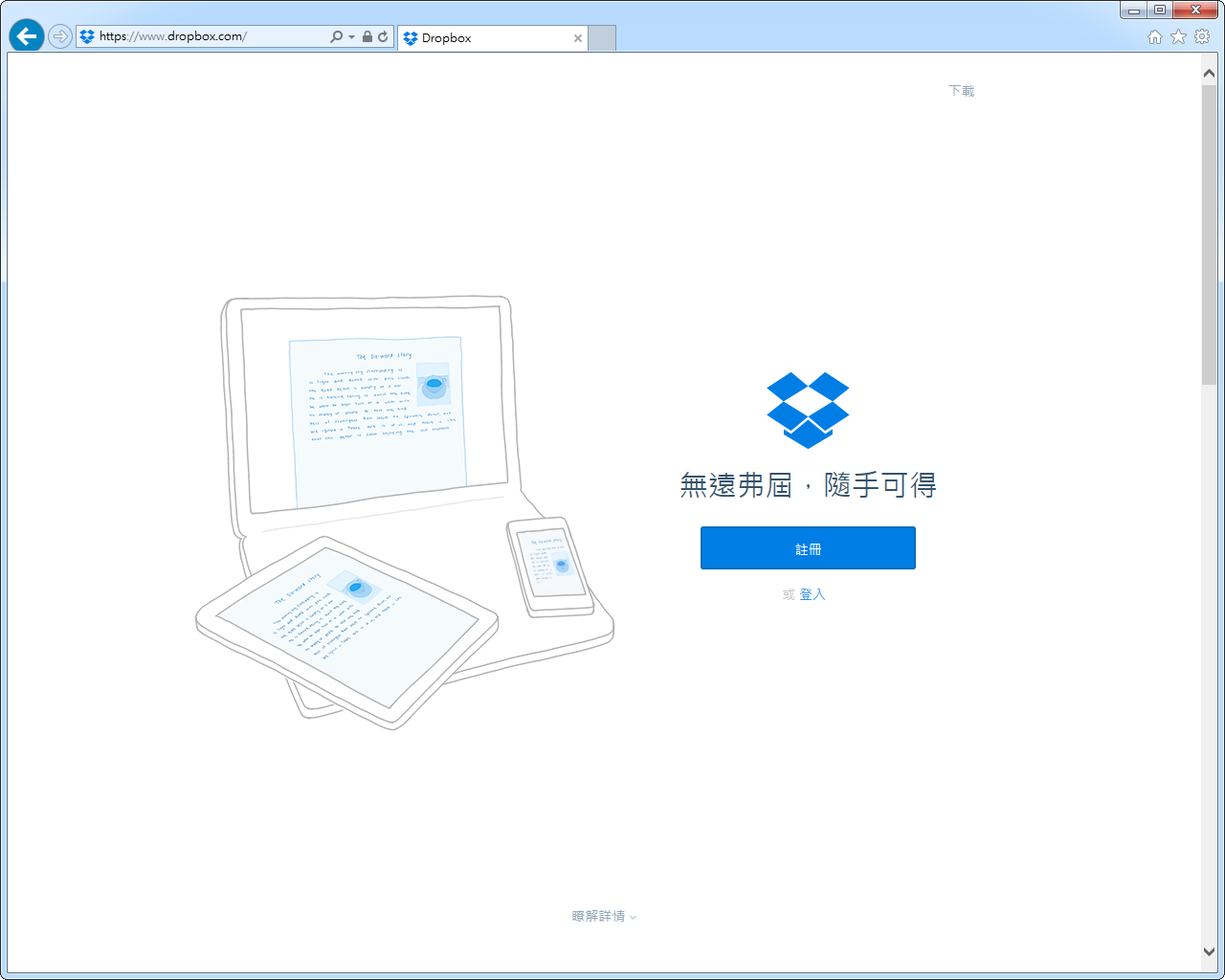The image size is (1225, 980).
Task: Open the address bar autocomplete dropdown arrow
Action: click(351, 37)
